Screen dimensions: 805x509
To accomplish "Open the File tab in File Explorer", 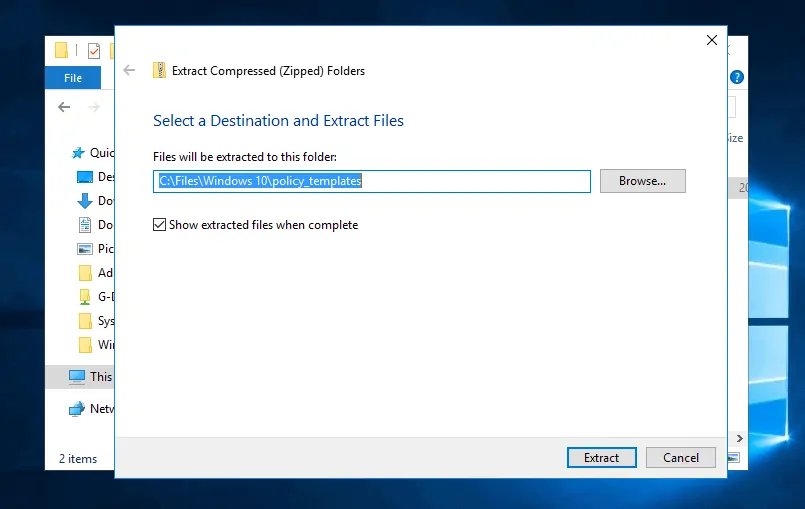I will 73,78.
